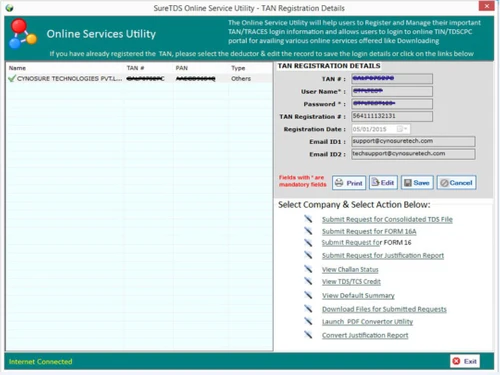Click the icon beside View Challan Status
500x375 pixels.
(x=308, y=269)
